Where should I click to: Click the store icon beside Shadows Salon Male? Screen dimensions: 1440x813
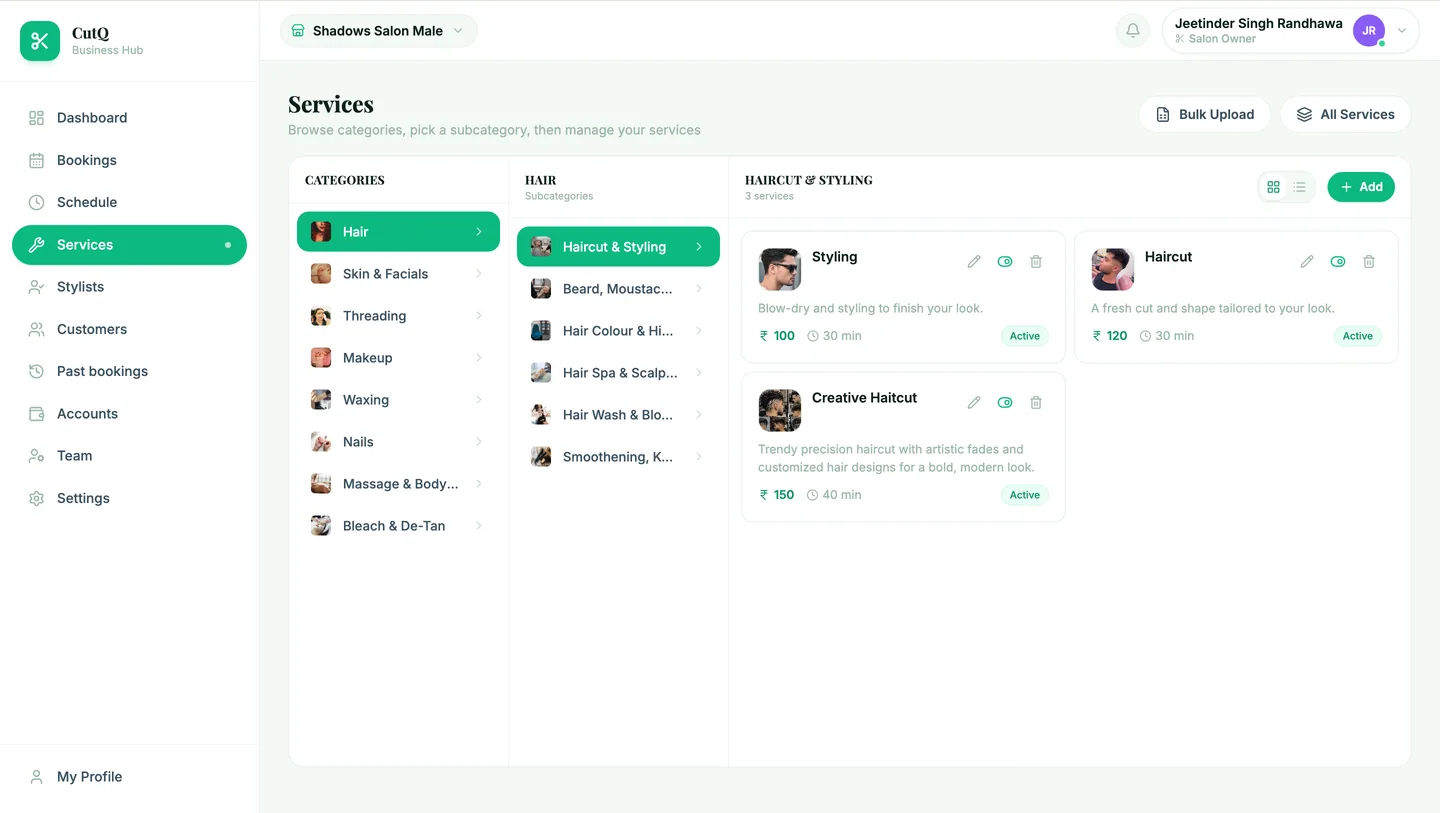(x=297, y=31)
